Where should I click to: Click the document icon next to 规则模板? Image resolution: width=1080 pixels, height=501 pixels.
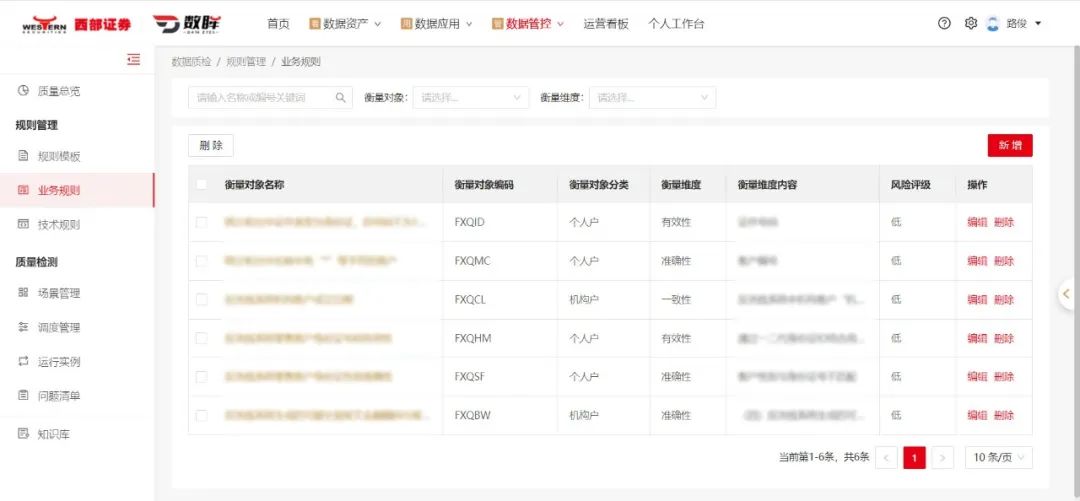(x=23, y=156)
